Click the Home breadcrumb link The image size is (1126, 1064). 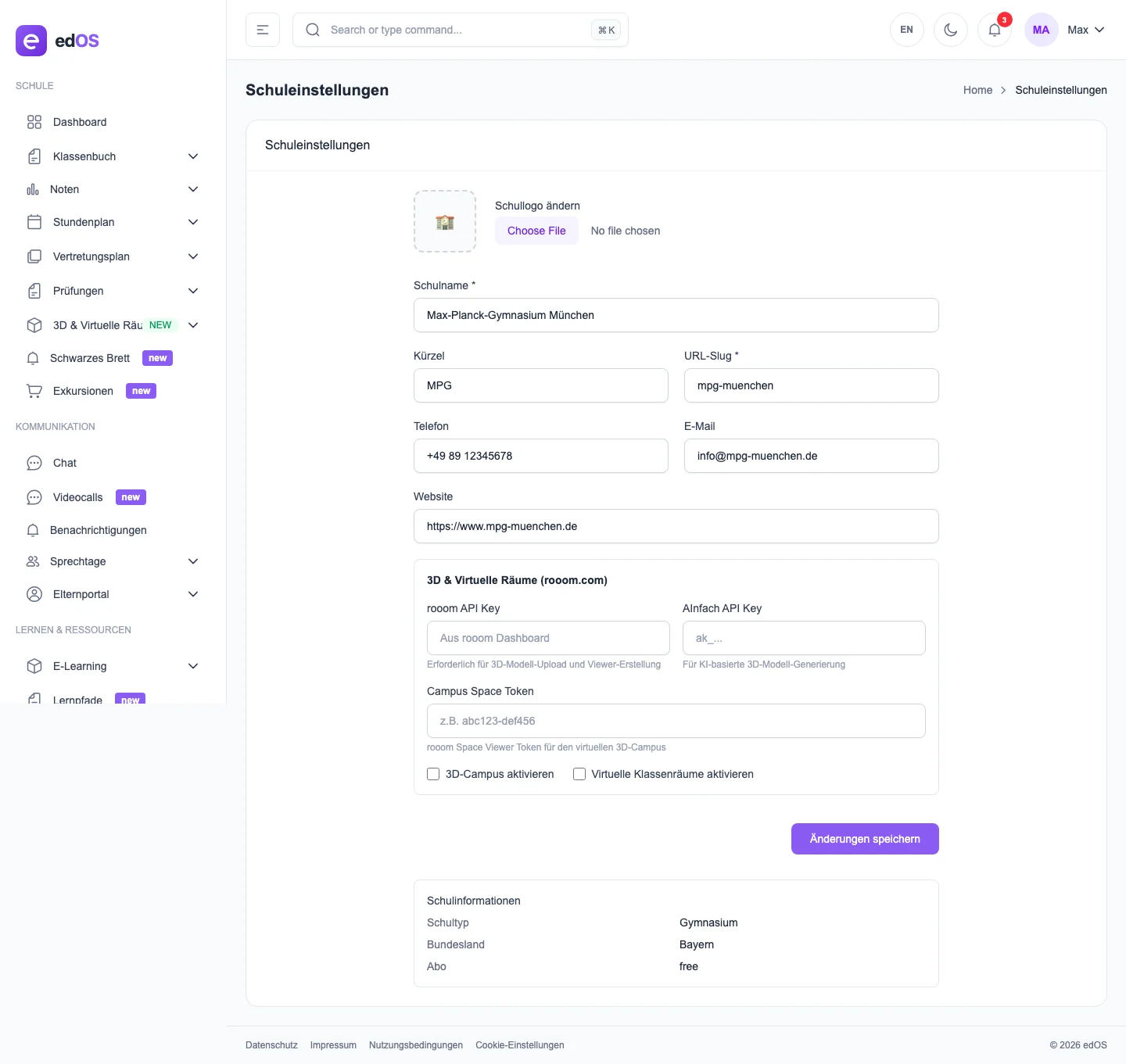point(977,90)
